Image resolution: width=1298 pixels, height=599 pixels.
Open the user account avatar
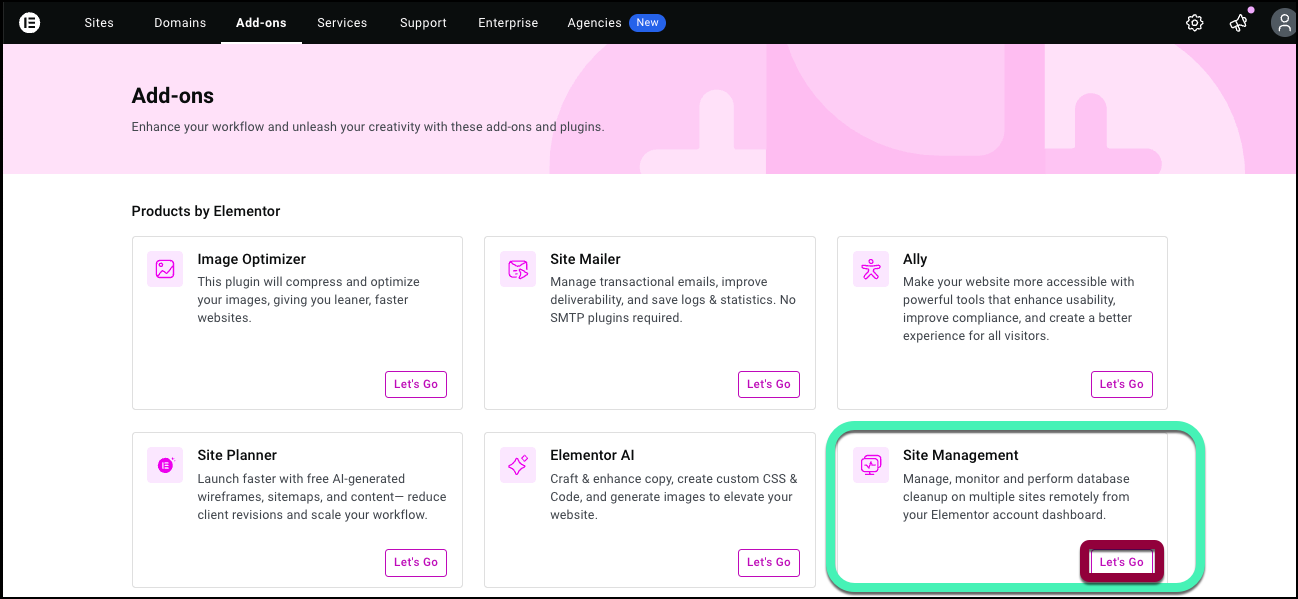coord(1283,23)
